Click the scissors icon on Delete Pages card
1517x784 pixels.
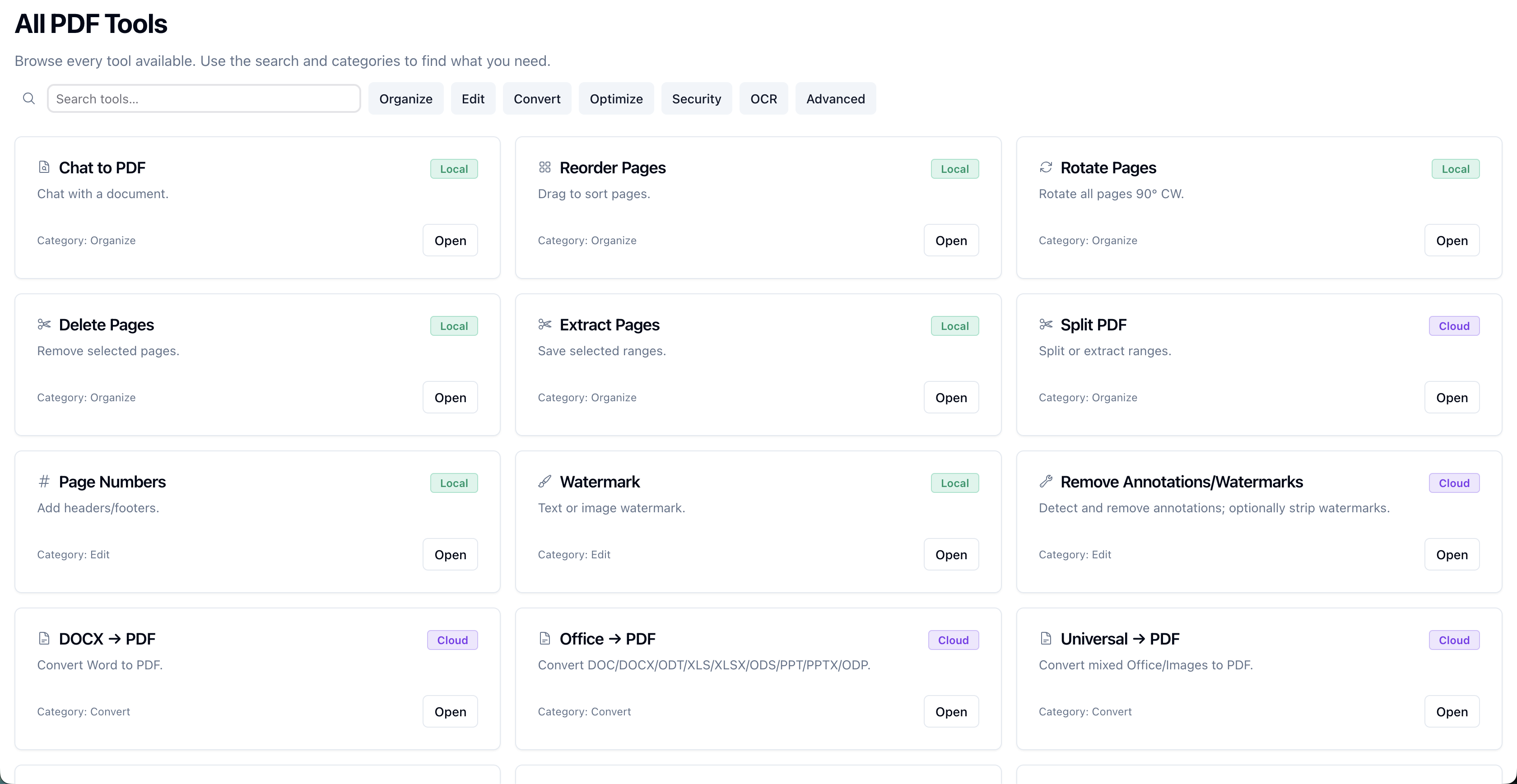(x=44, y=325)
